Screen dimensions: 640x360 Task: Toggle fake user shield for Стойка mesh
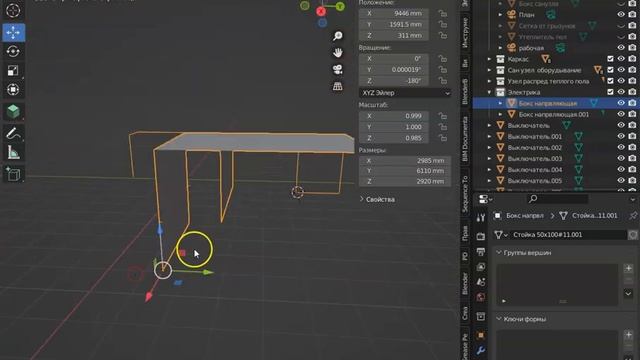coord(633,235)
